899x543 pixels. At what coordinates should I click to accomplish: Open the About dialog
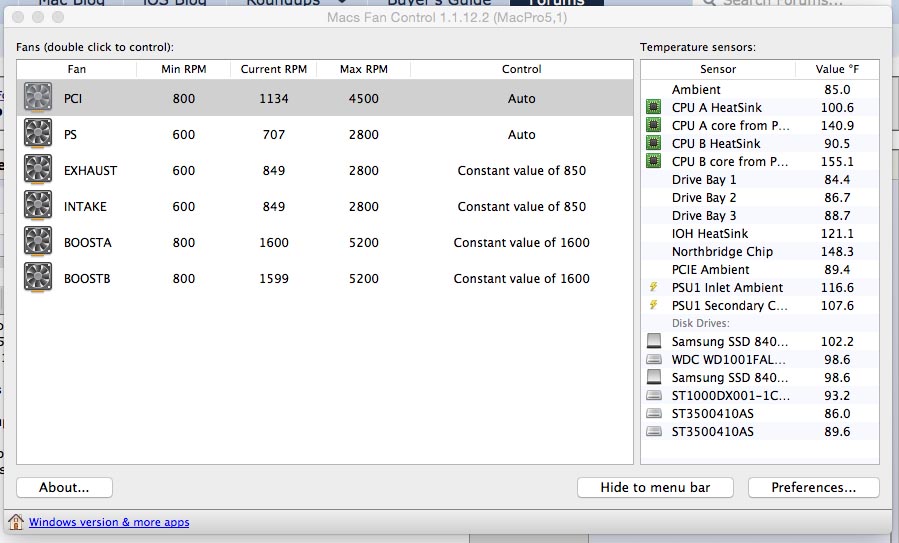pyautogui.click(x=64, y=487)
